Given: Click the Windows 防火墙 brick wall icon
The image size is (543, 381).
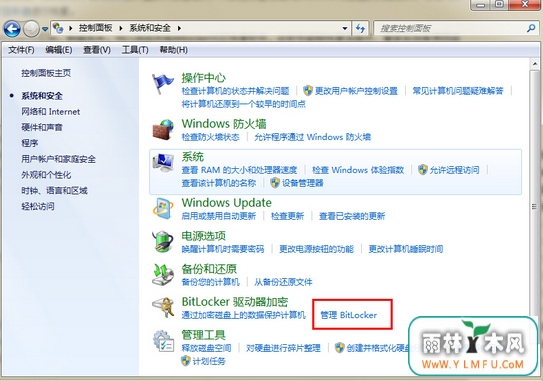Looking at the screenshot, I should click(163, 130).
